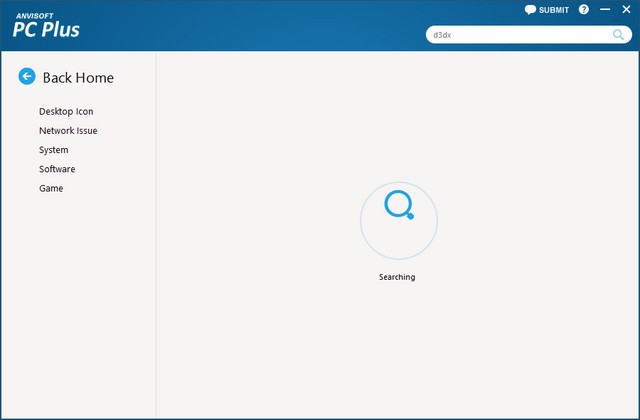Click the SUBMIT feedback label

click(x=554, y=10)
